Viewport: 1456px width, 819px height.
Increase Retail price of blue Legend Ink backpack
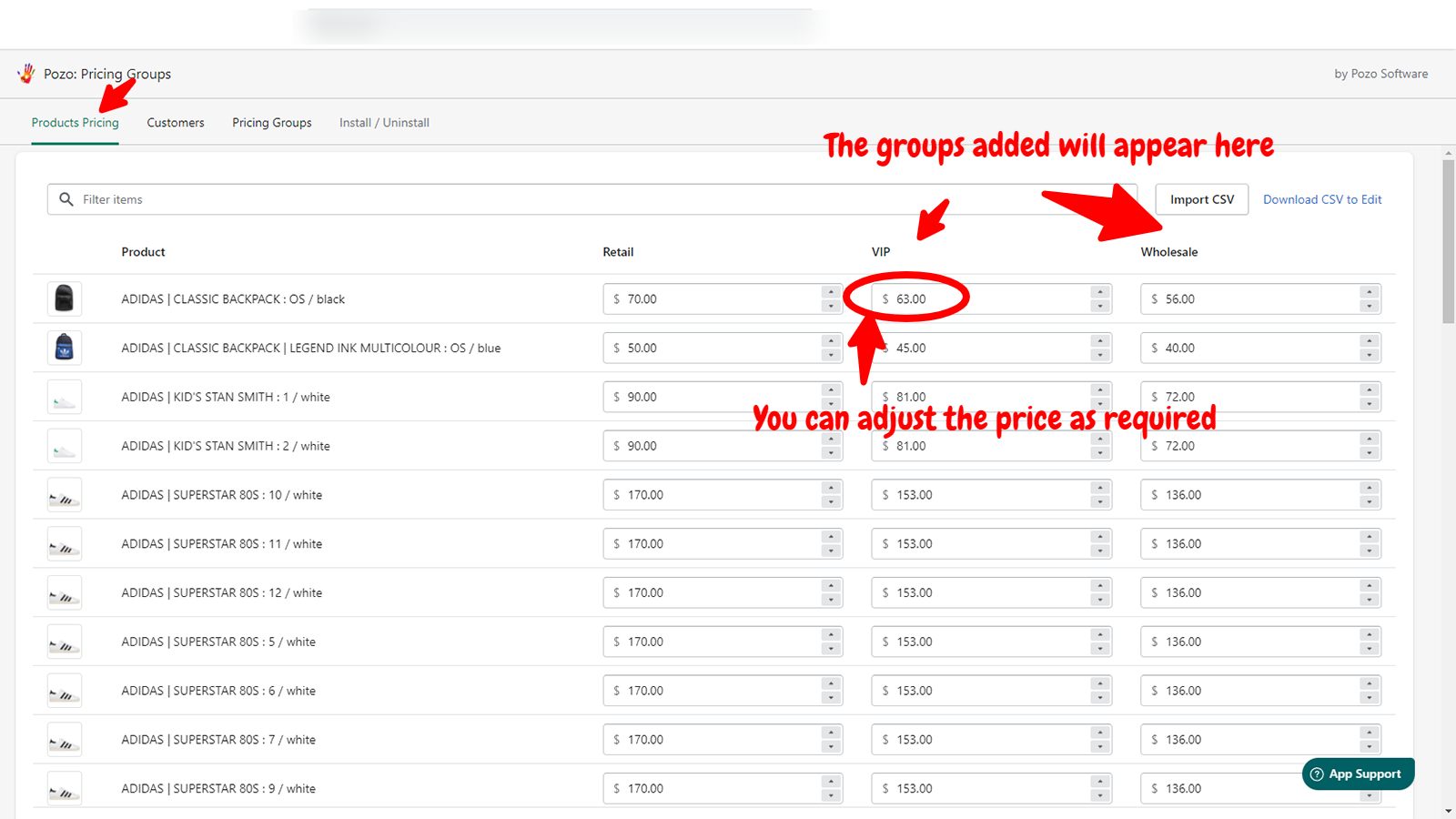coord(831,341)
